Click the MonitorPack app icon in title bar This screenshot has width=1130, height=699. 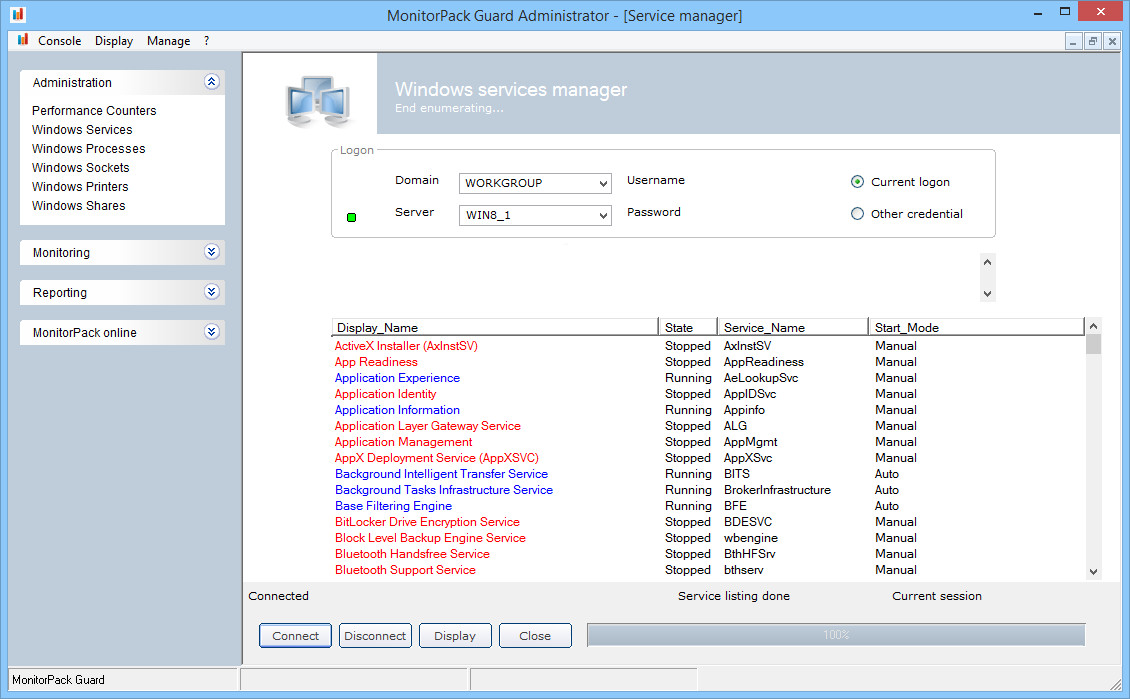click(18, 14)
